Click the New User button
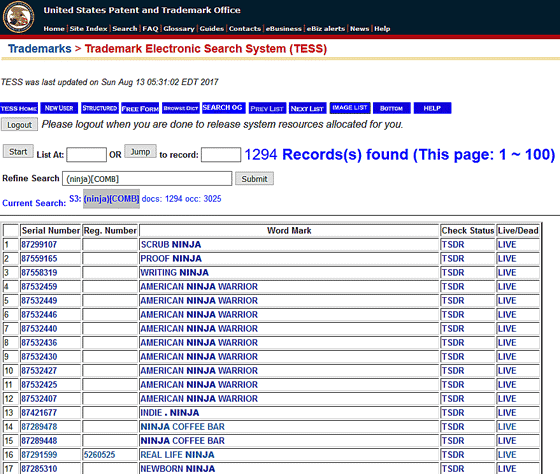560x474 pixels. coord(59,108)
